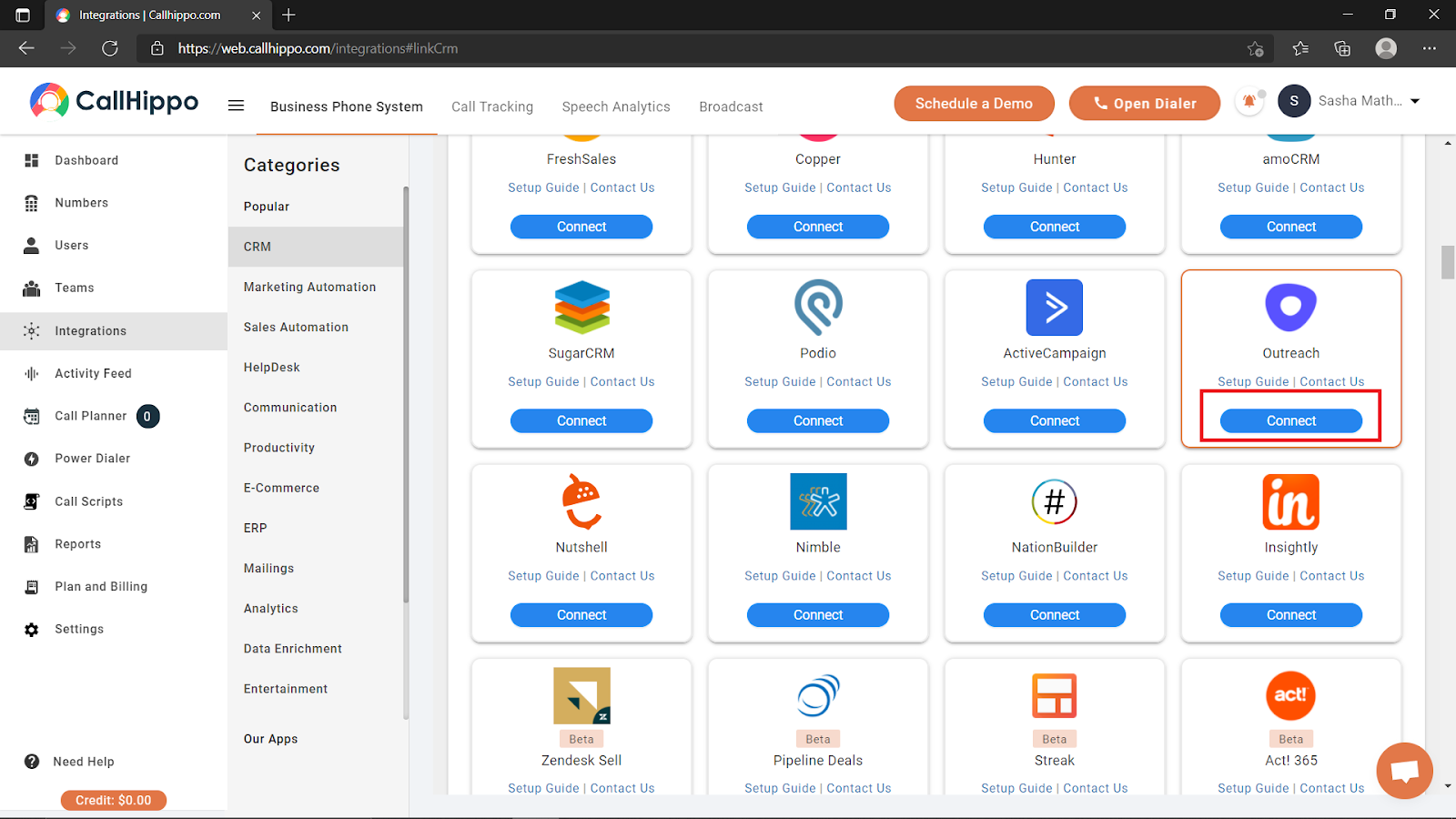The image size is (1456, 819).
Task: Click the Nutshell acorn logo
Action: click(x=581, y=501)
